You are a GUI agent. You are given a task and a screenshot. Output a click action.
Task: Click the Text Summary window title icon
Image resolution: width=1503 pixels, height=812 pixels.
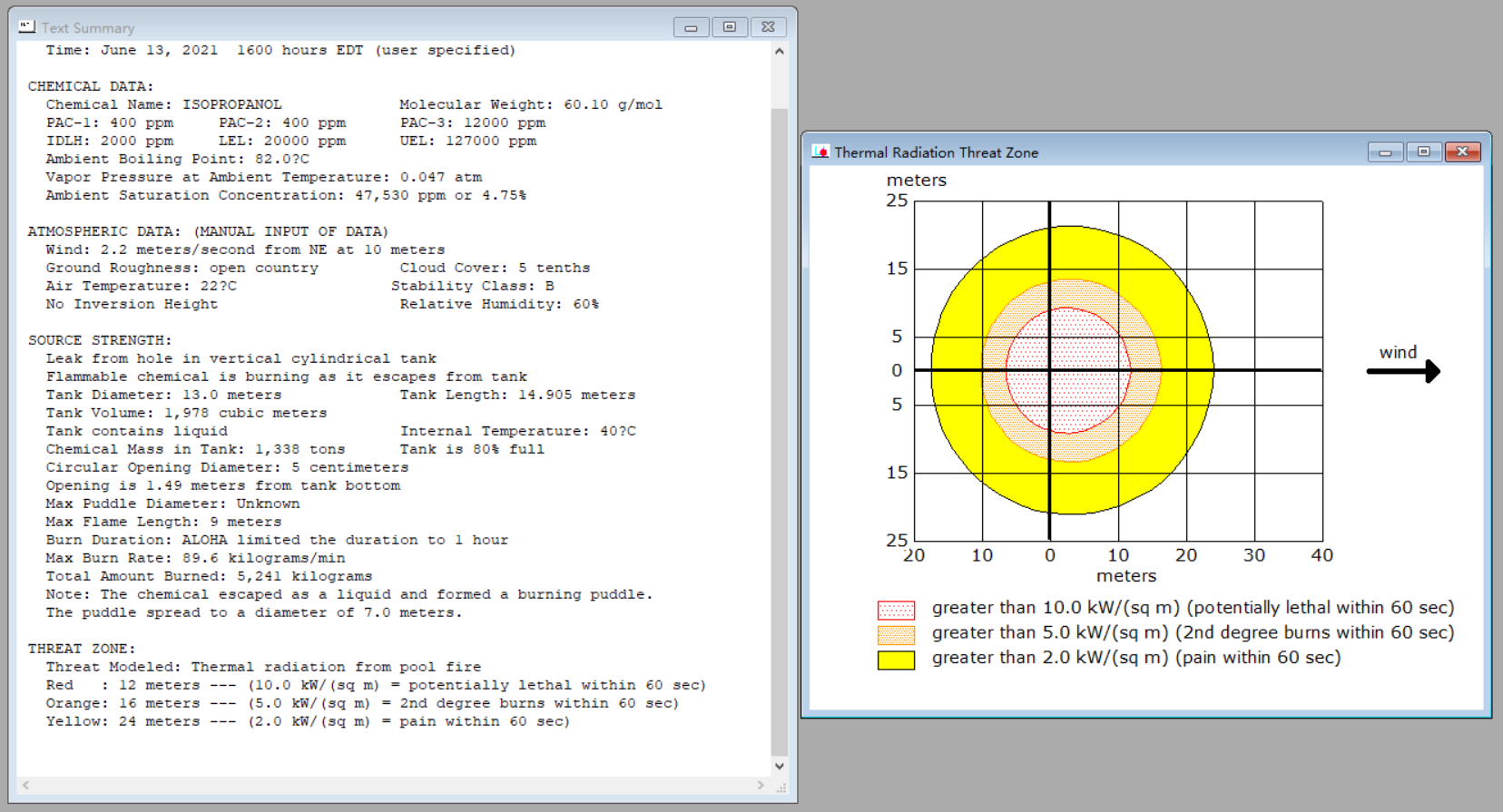click(x=27, y=27)
